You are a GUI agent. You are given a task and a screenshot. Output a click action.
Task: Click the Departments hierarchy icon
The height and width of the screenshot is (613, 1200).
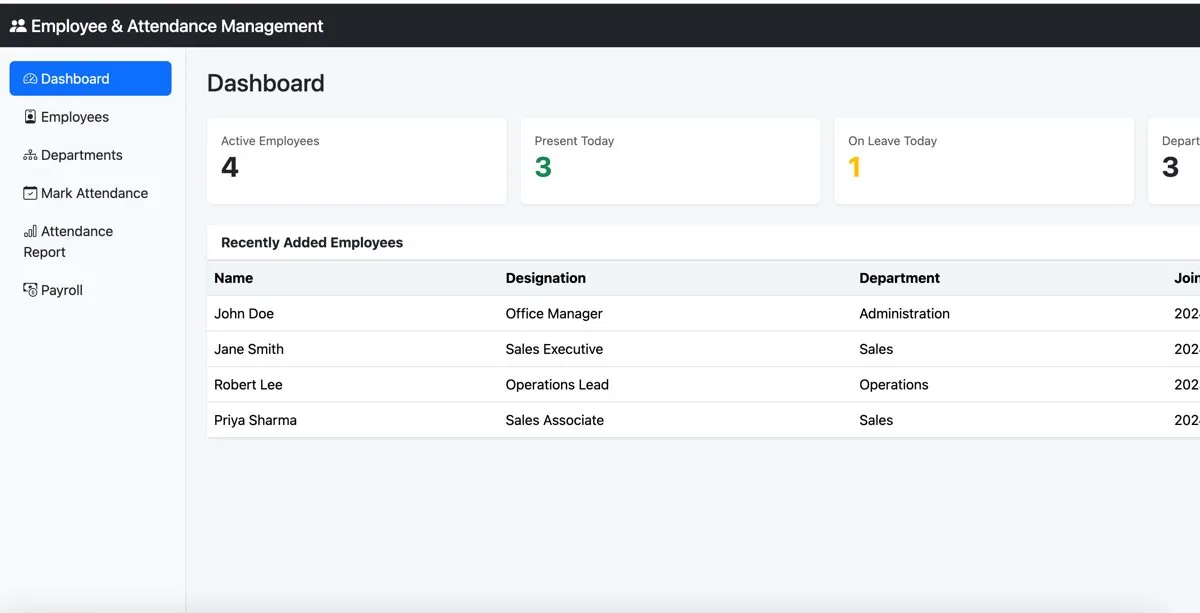pos(30,155)
